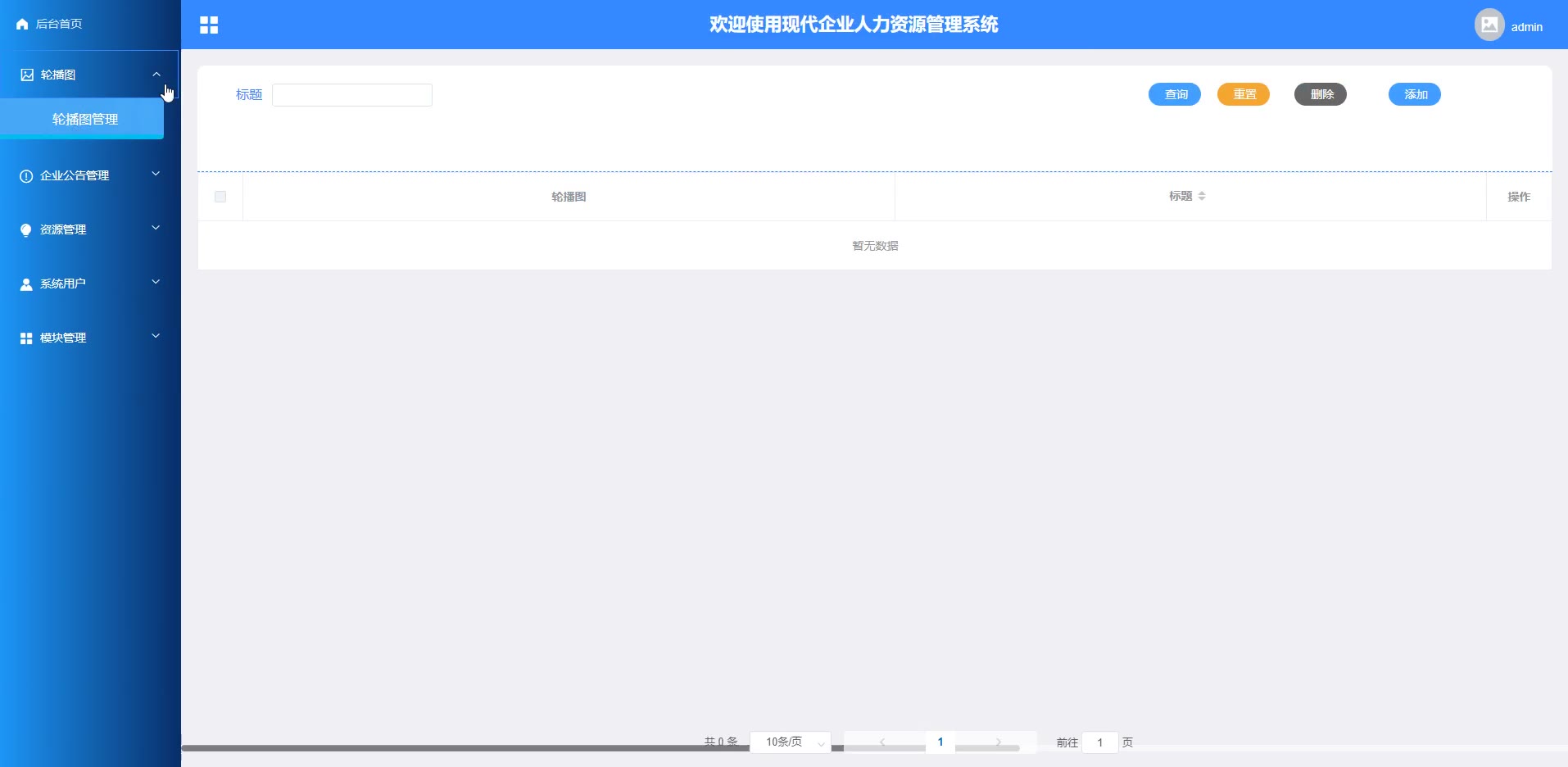Go to the next page arrow
Viewport: 1568px width, 767px height.
click(x=998, y=742)
